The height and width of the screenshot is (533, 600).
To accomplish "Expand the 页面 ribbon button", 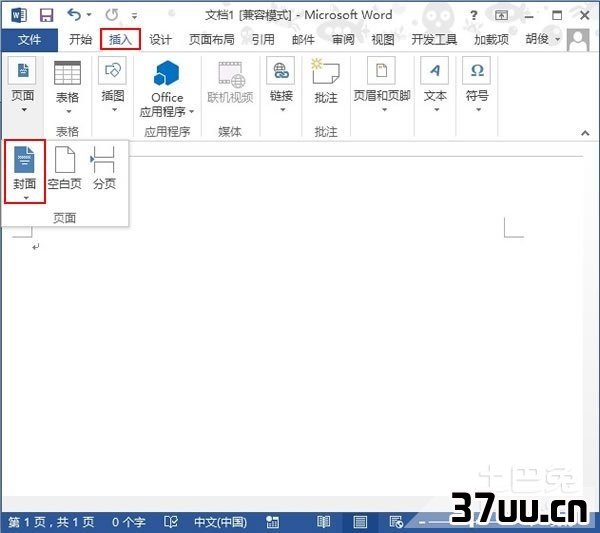I will click(x=23, y=85).
